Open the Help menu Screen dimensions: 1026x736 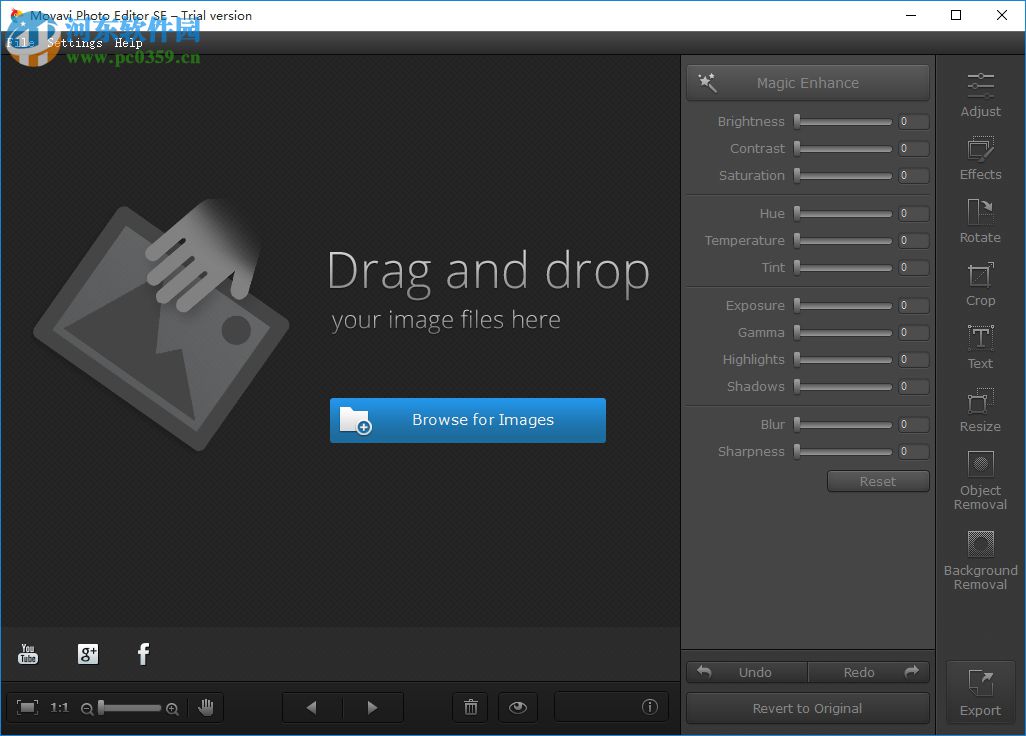(128, 43)
